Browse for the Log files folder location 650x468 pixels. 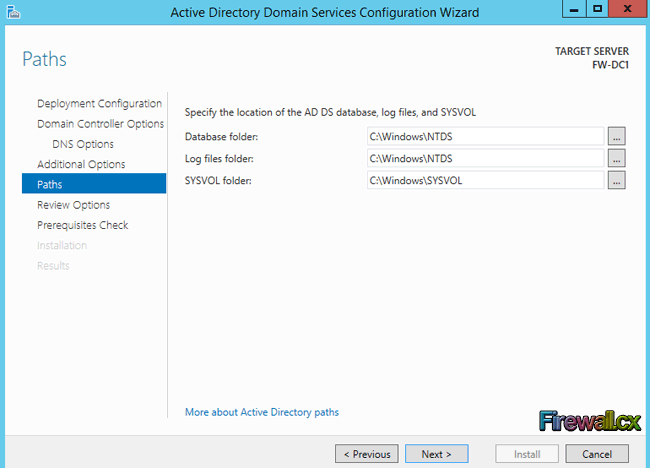pyautogui.click(x=616, y=158)
